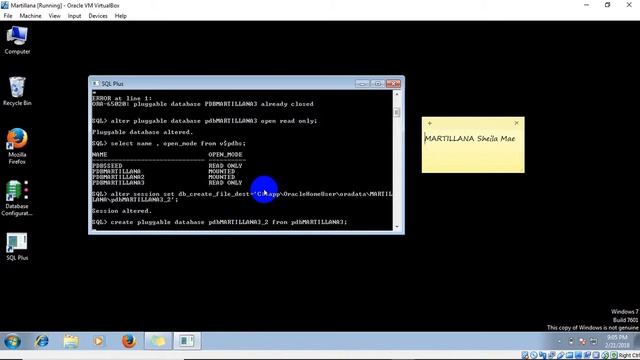640x360 pixels.
Task: Click the VirtualBox shared folders status icon
Action: (x=570, y=356)
